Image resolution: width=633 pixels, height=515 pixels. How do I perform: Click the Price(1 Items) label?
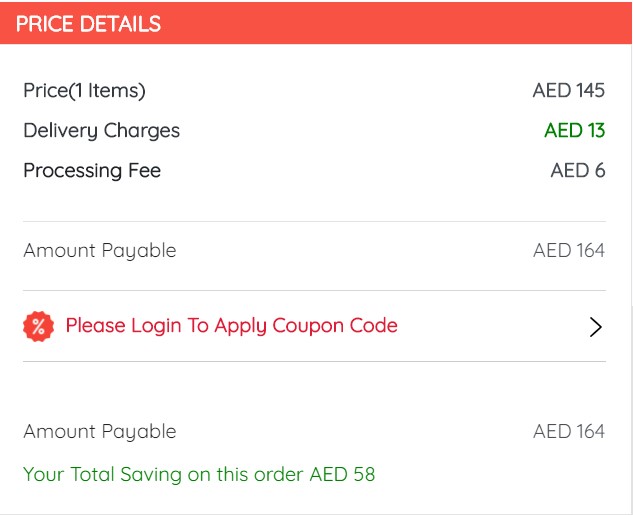pos(84,91)
